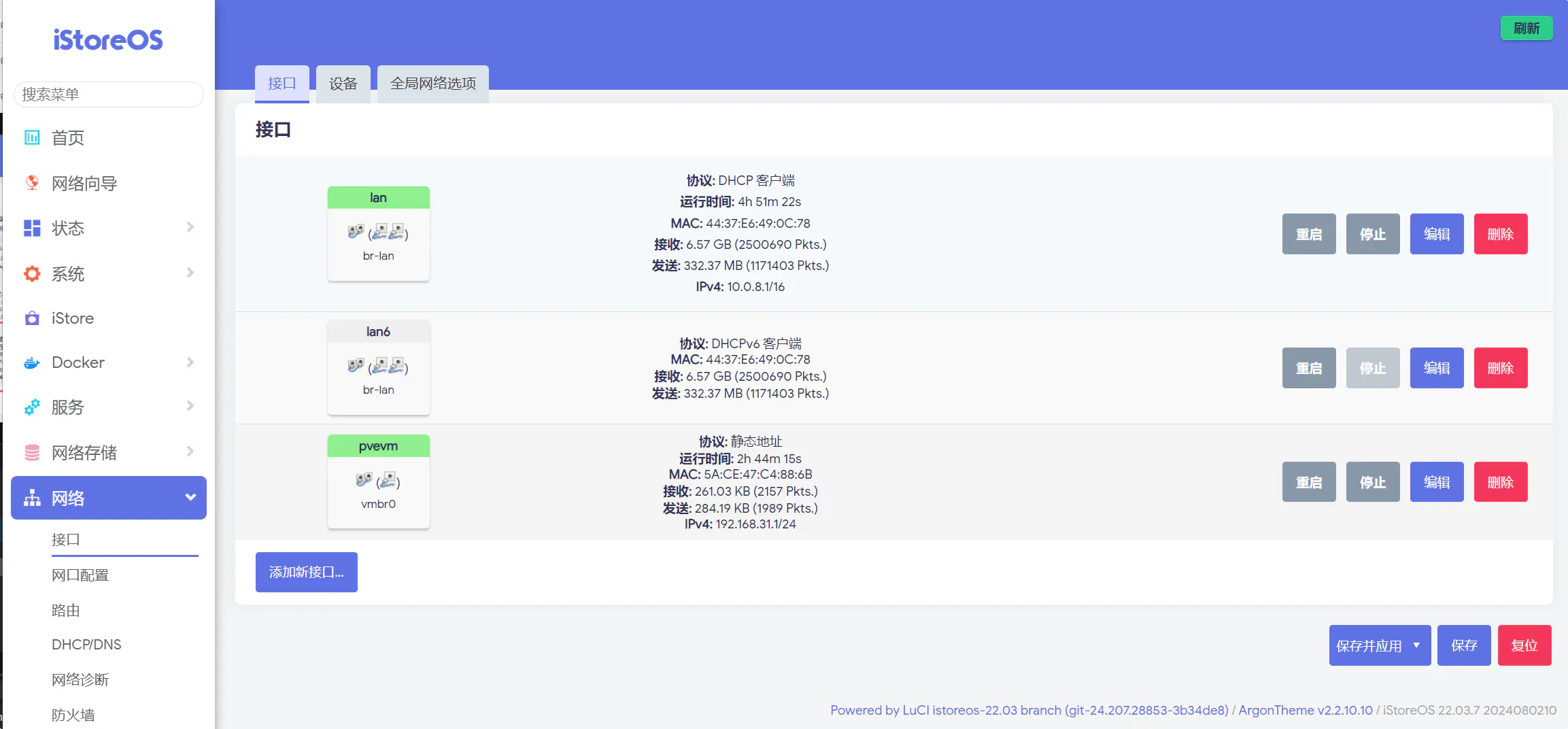The image size is (1568, 729).
Task: Click the 搜索菜单 search field
Action: coord(109,95)
